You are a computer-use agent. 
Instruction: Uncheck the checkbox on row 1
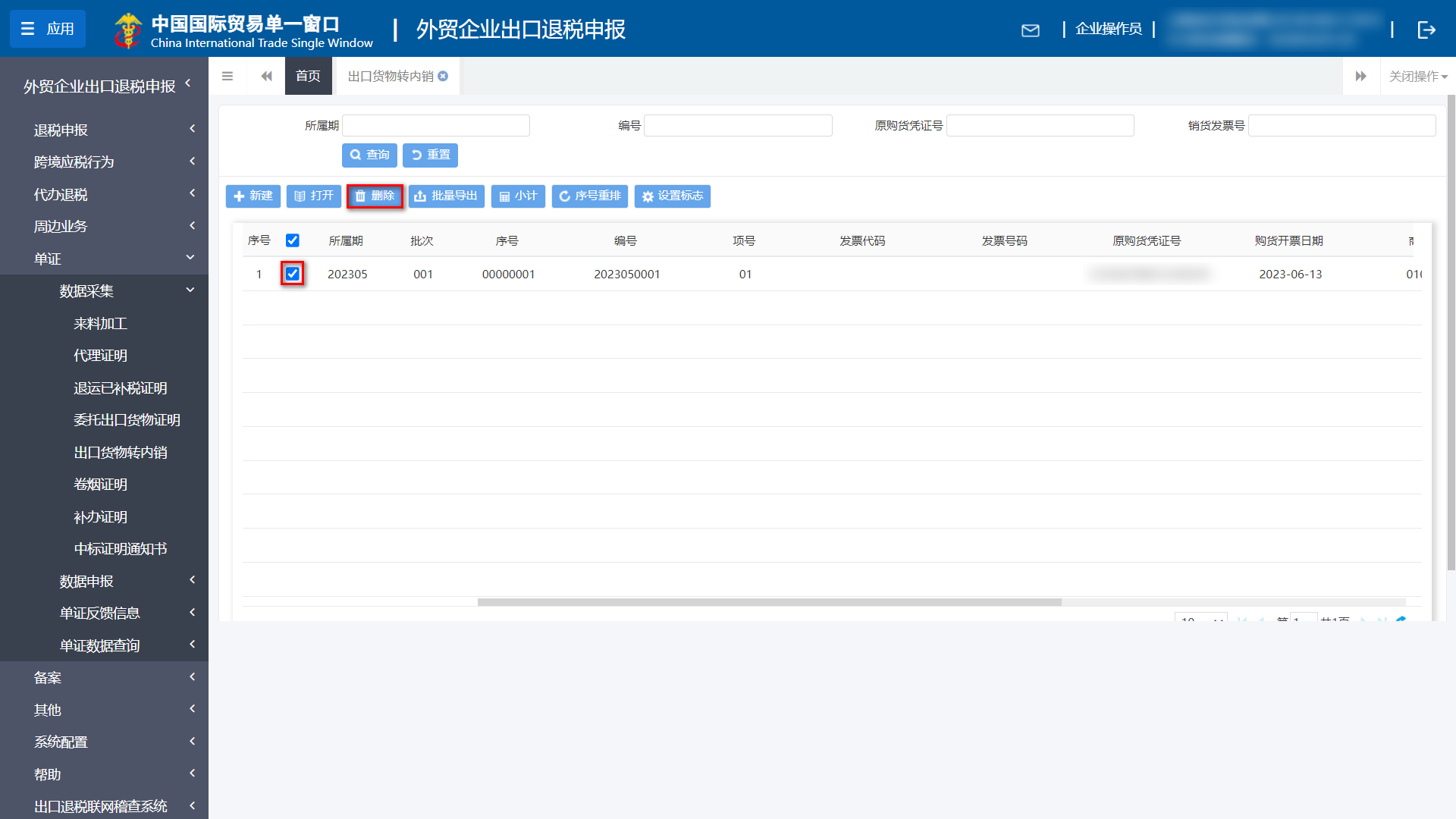click(293, 274)
